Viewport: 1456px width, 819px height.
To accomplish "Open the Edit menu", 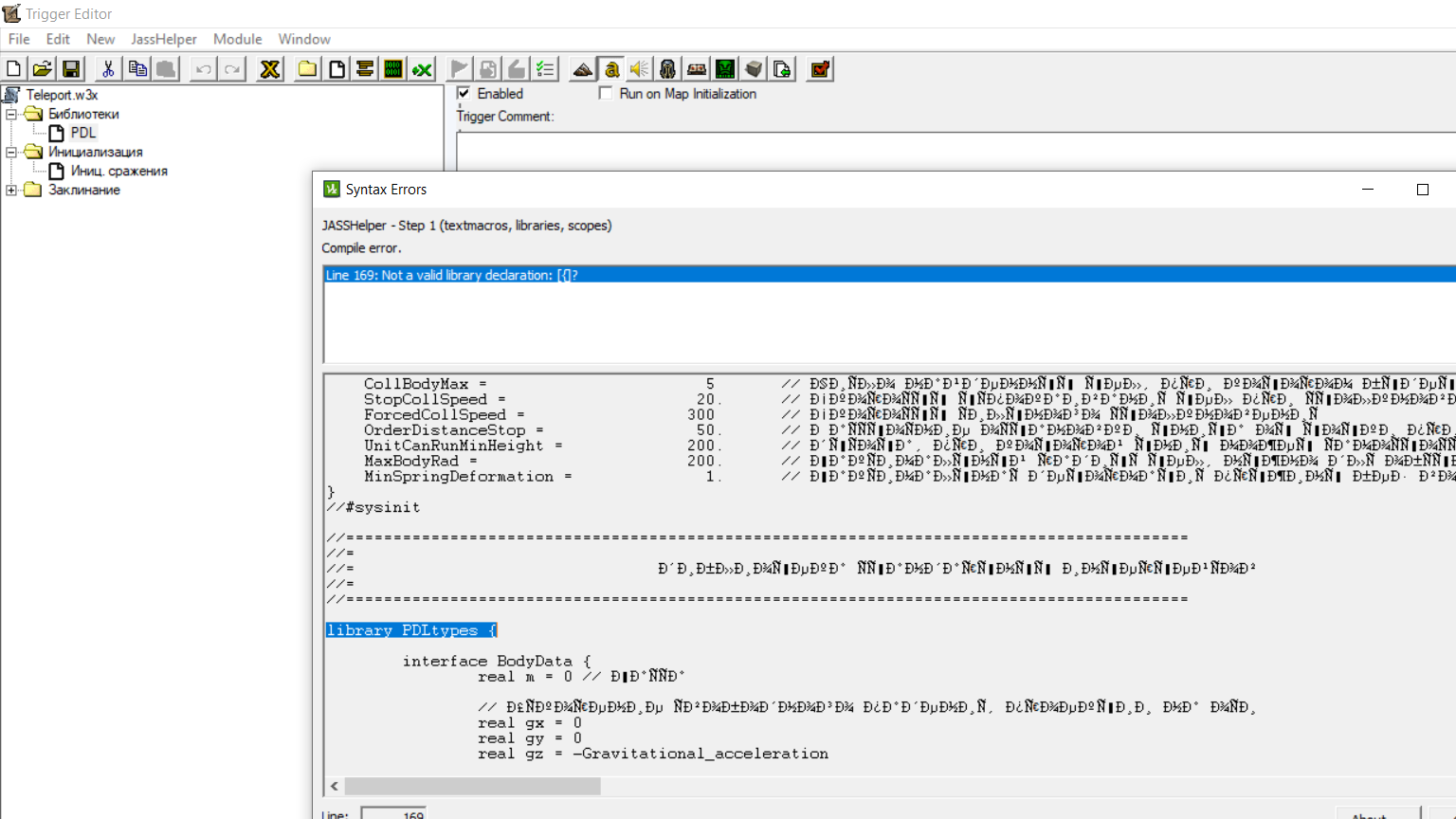I will (x=58, y=39).
